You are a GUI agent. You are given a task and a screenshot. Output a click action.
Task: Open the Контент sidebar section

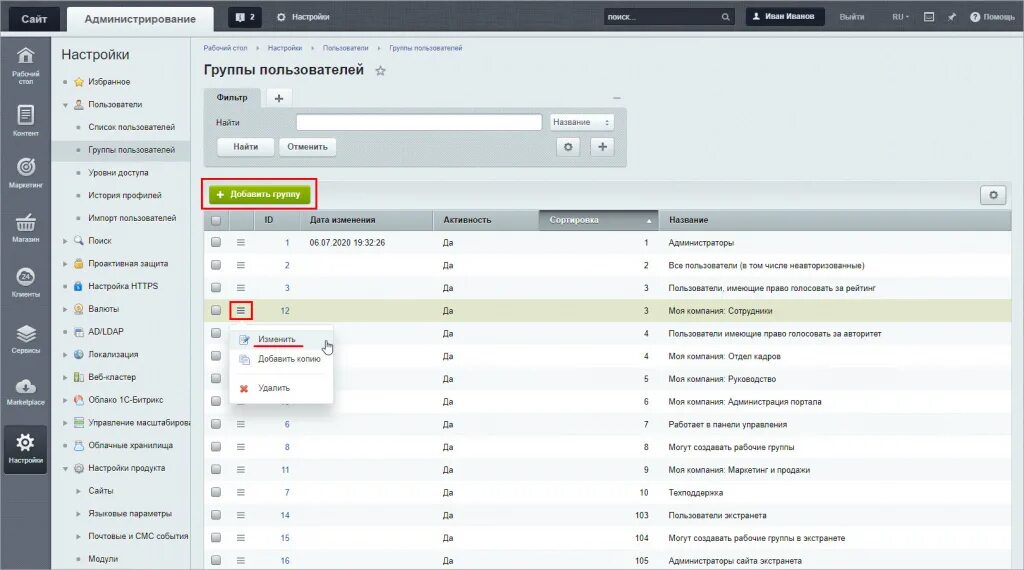pos(25,121)
